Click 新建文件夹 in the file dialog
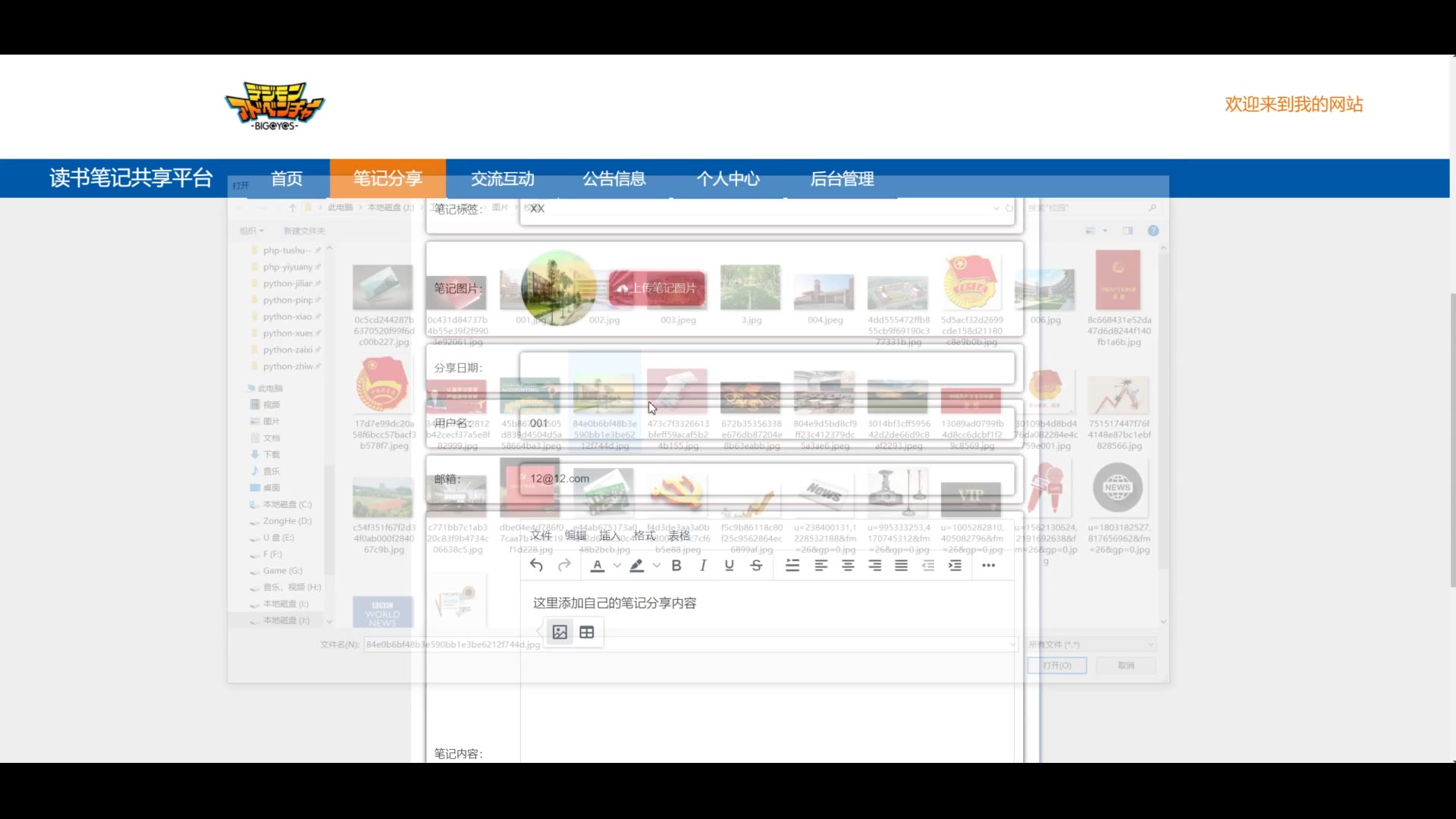The image size is (1456, 819). pos(304,231)
